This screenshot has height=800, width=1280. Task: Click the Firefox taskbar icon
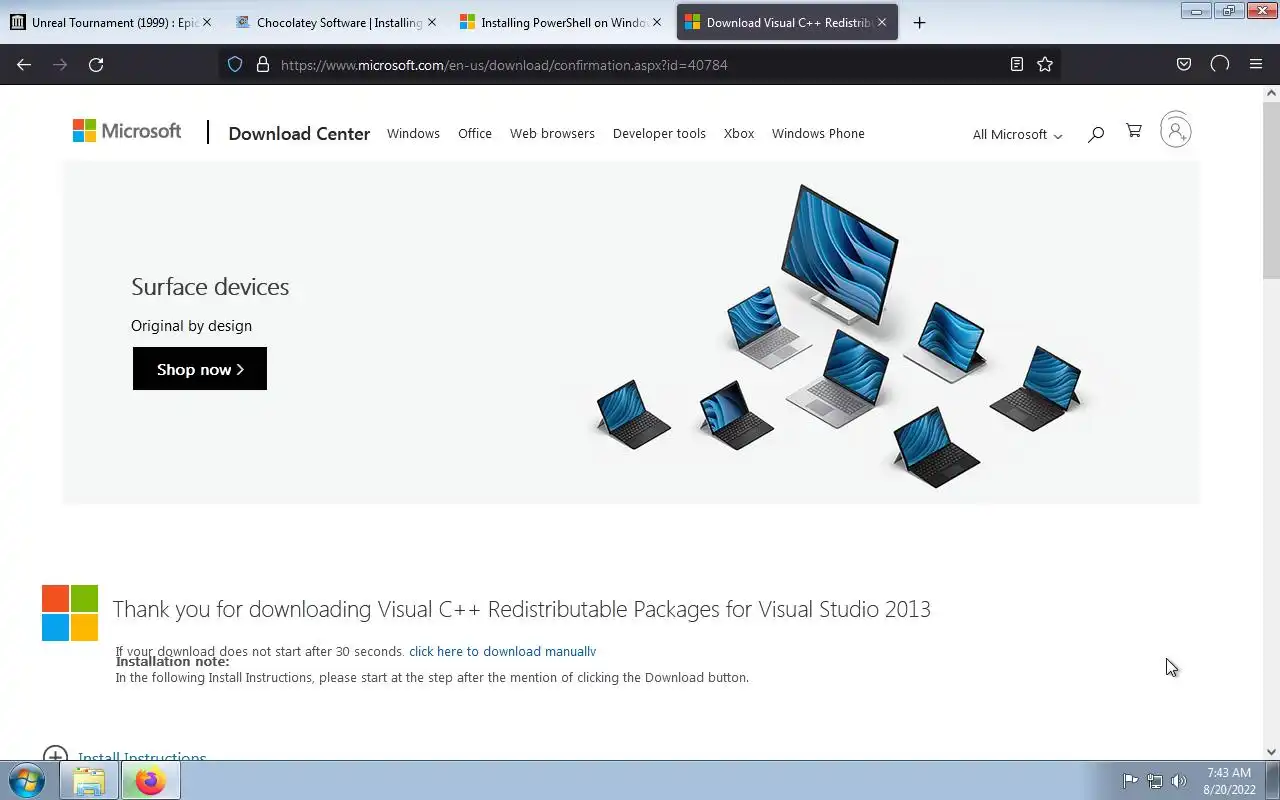point(150,781)
